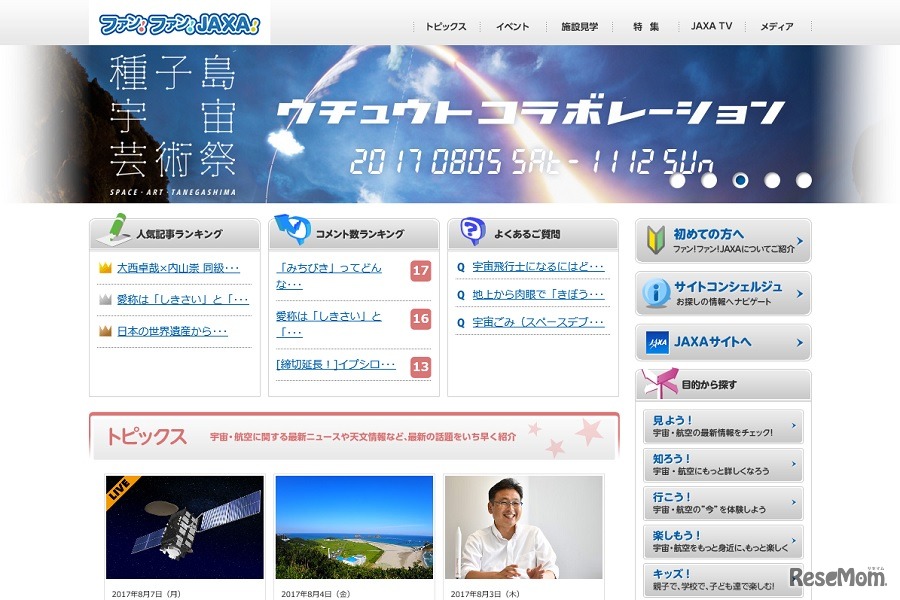900x600 pixels.
Task: Click the date text 2017年8月7日（月）
Action: [x=146, y=594]
